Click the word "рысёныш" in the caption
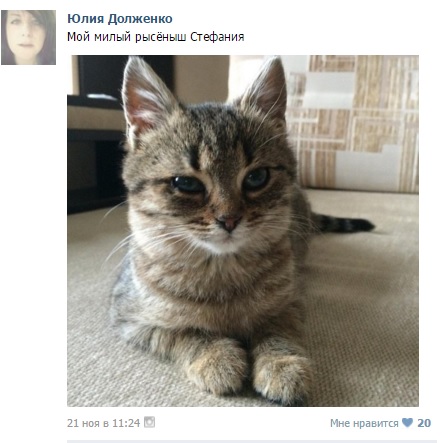This screenshot has width=445, height=443. [x=161, y=37]
